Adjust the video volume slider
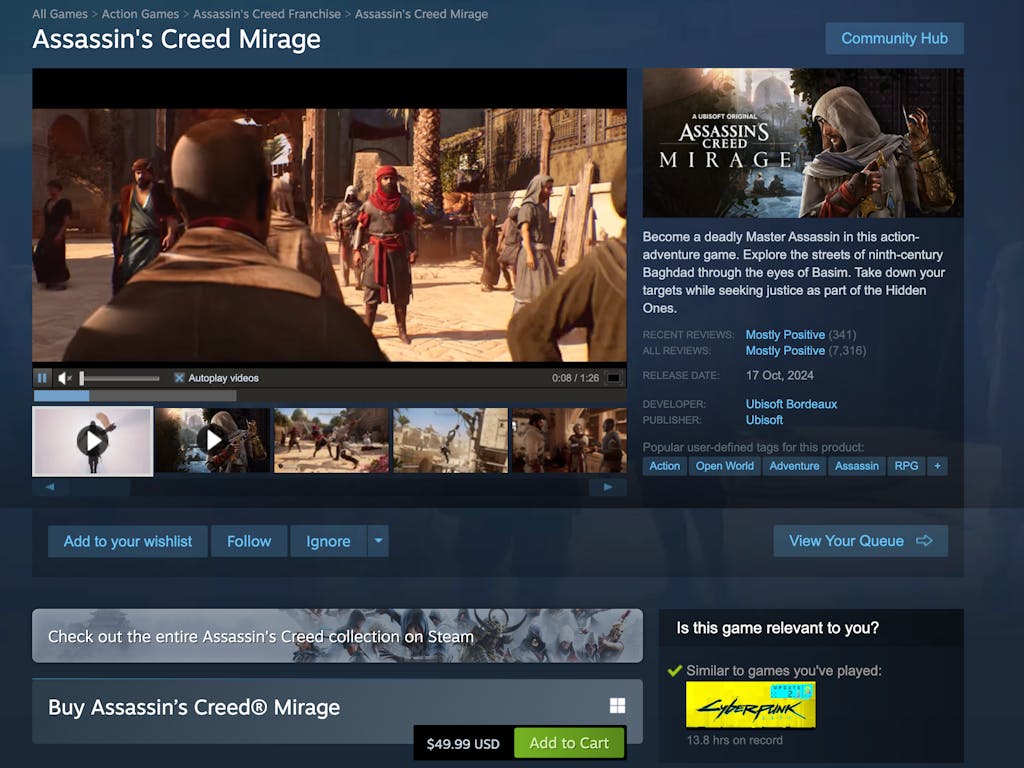 pyautogui.click(x=120, y=378)
